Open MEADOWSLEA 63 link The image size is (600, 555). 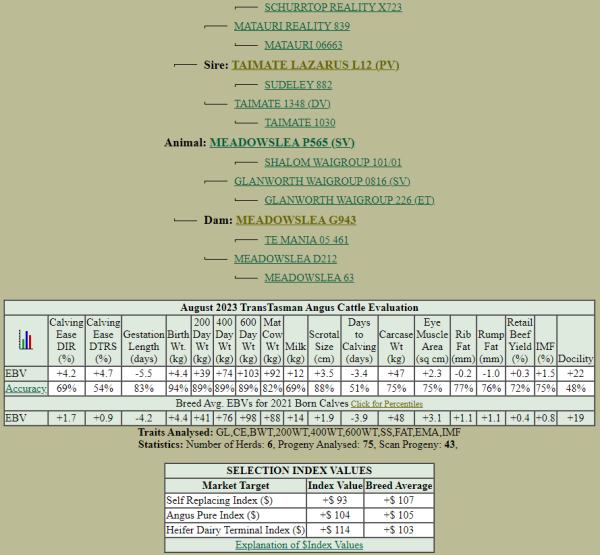[309, 278]
